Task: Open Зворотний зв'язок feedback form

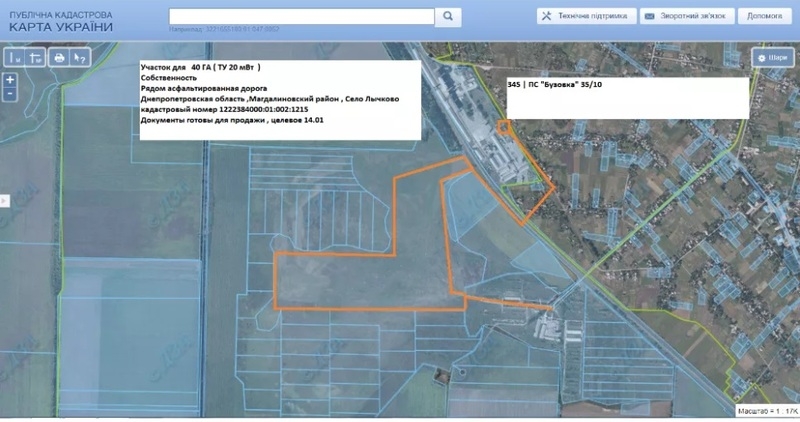Action: tap(688, 16)
